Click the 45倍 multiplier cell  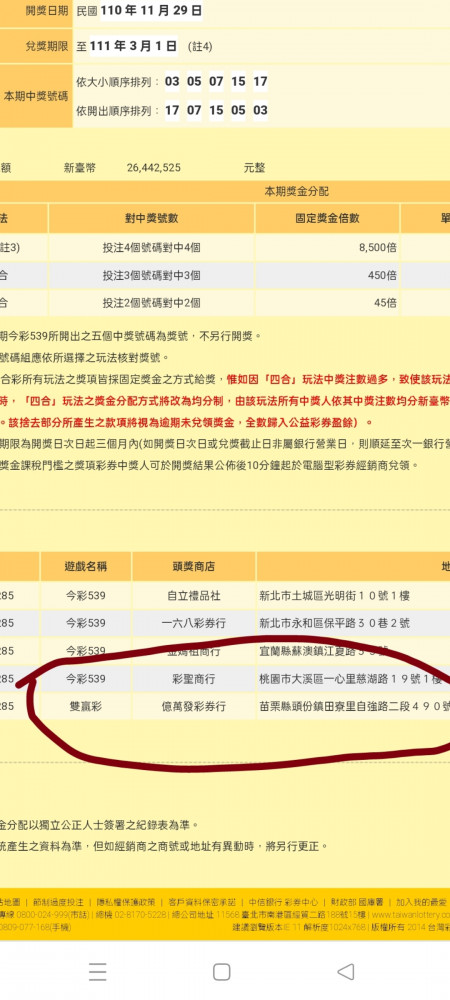tap(327, 302)
